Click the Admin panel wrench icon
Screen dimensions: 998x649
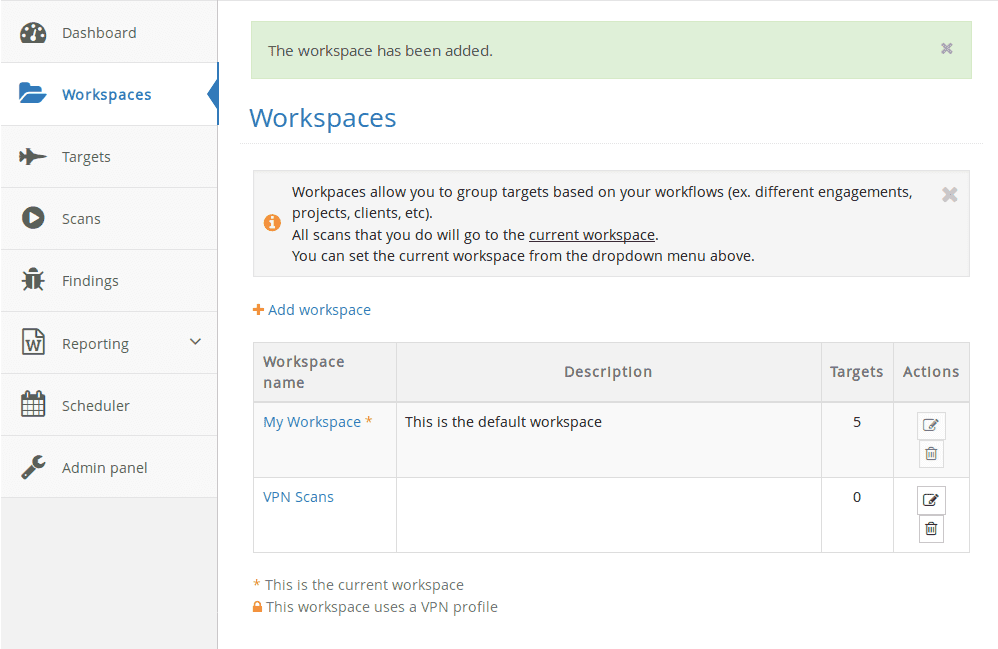31,466
